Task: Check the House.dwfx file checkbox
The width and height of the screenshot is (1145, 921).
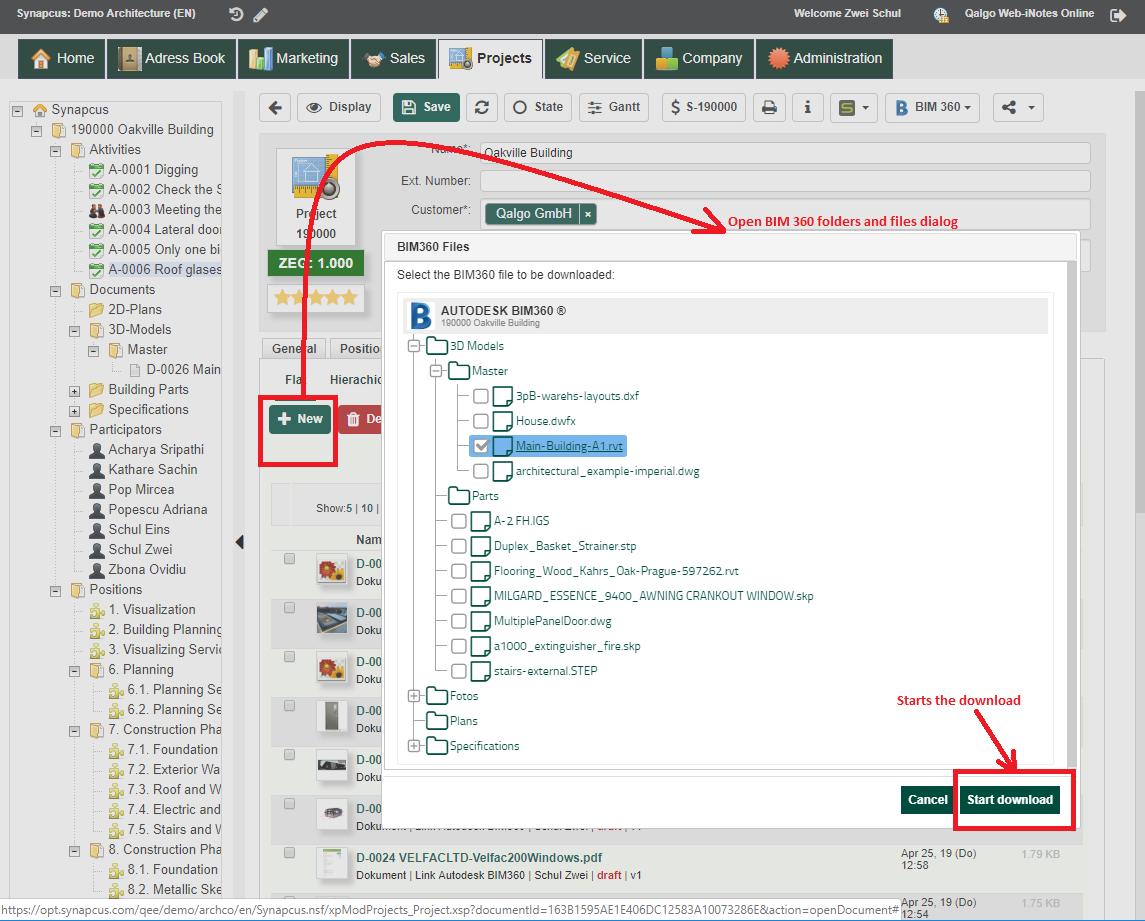Action: point(481,421)
